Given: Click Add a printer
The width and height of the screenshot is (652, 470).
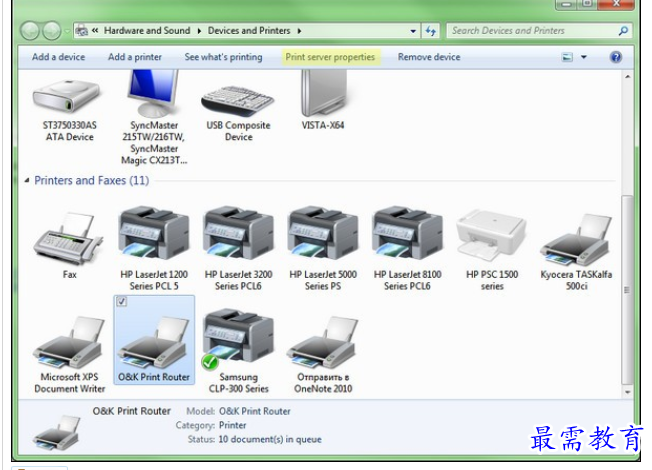Looking at the screenshot, I should tap(135, 57).
